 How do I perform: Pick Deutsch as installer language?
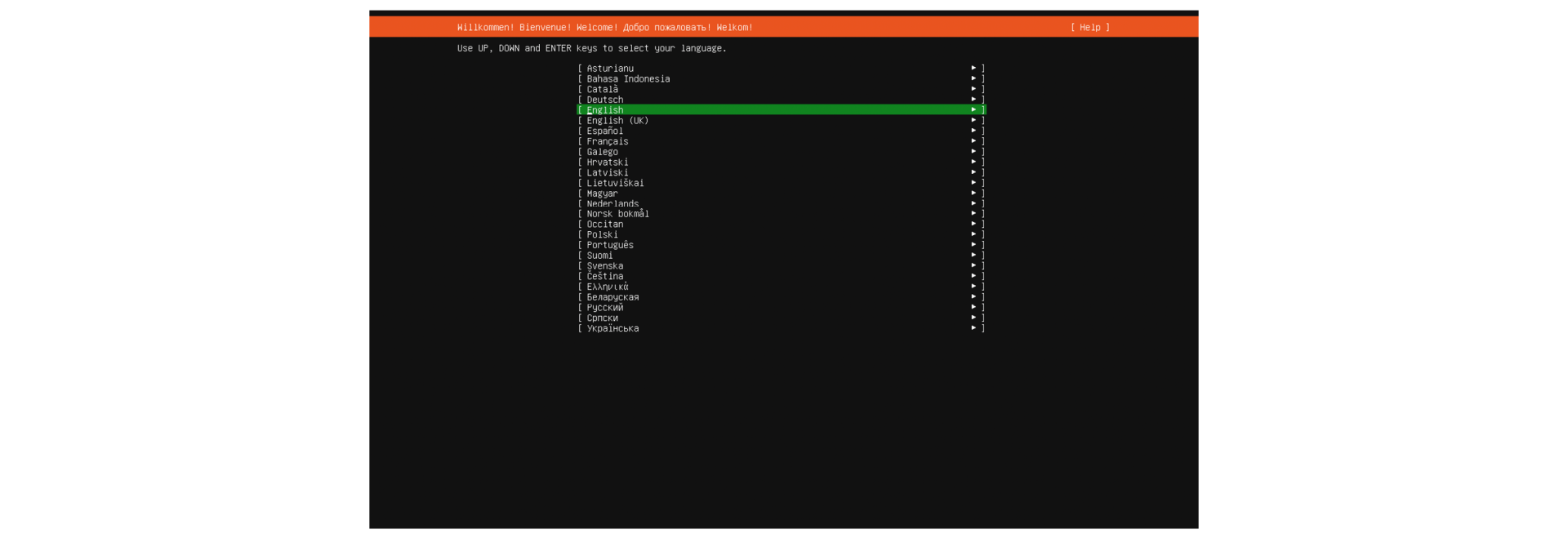604,100
